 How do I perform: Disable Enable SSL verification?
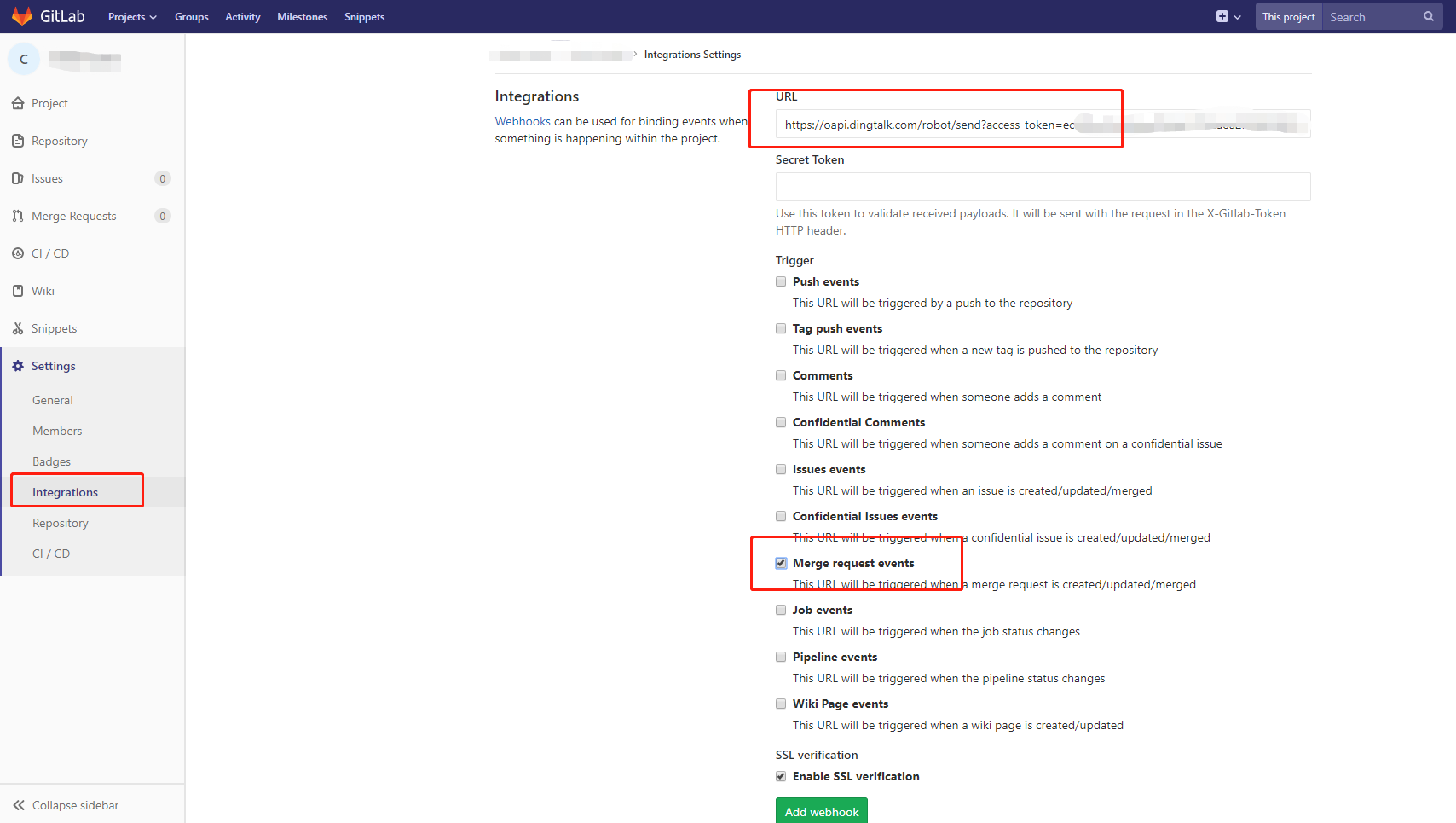point(781,776)
